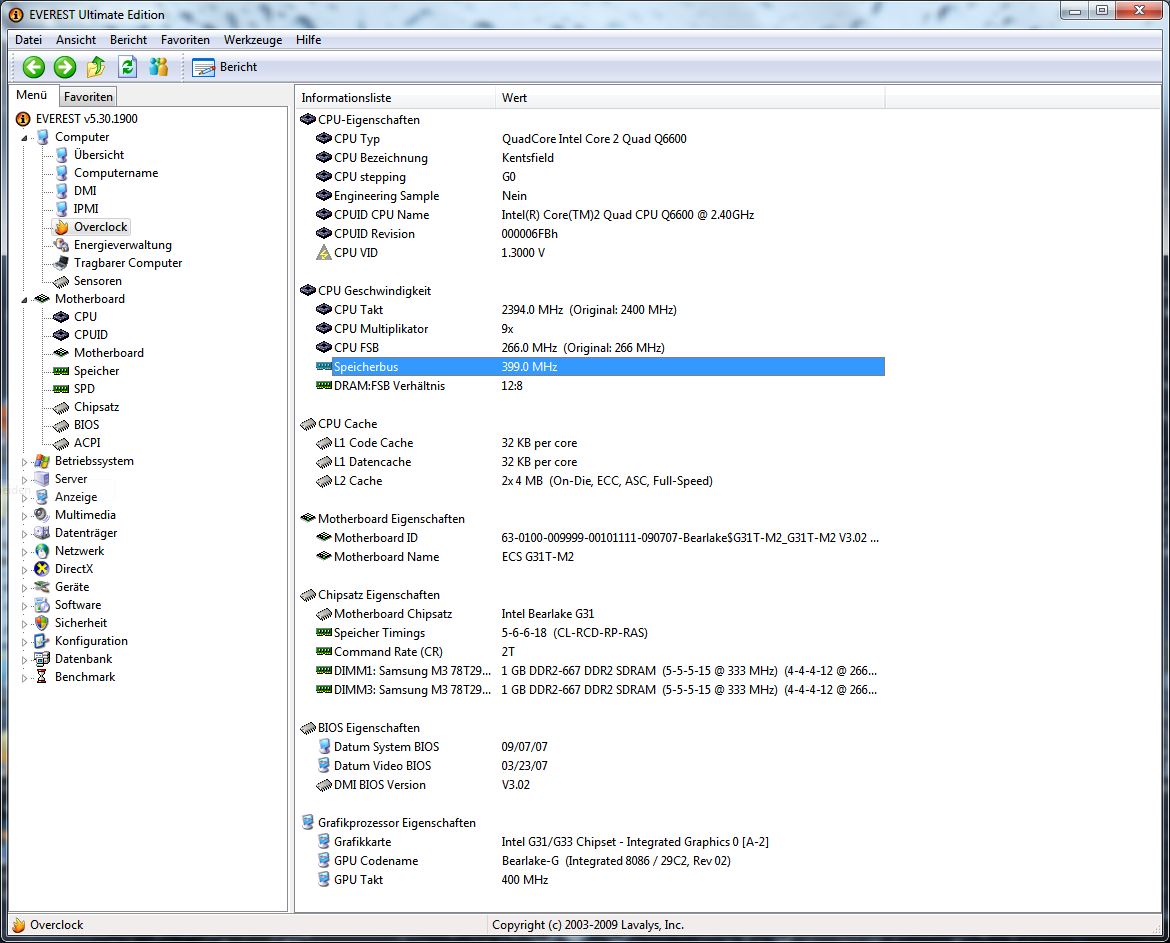The height and width of the screenshot is (943, 1170).
Task: Select the Computername tree item
Action: (x=116, y=172)
